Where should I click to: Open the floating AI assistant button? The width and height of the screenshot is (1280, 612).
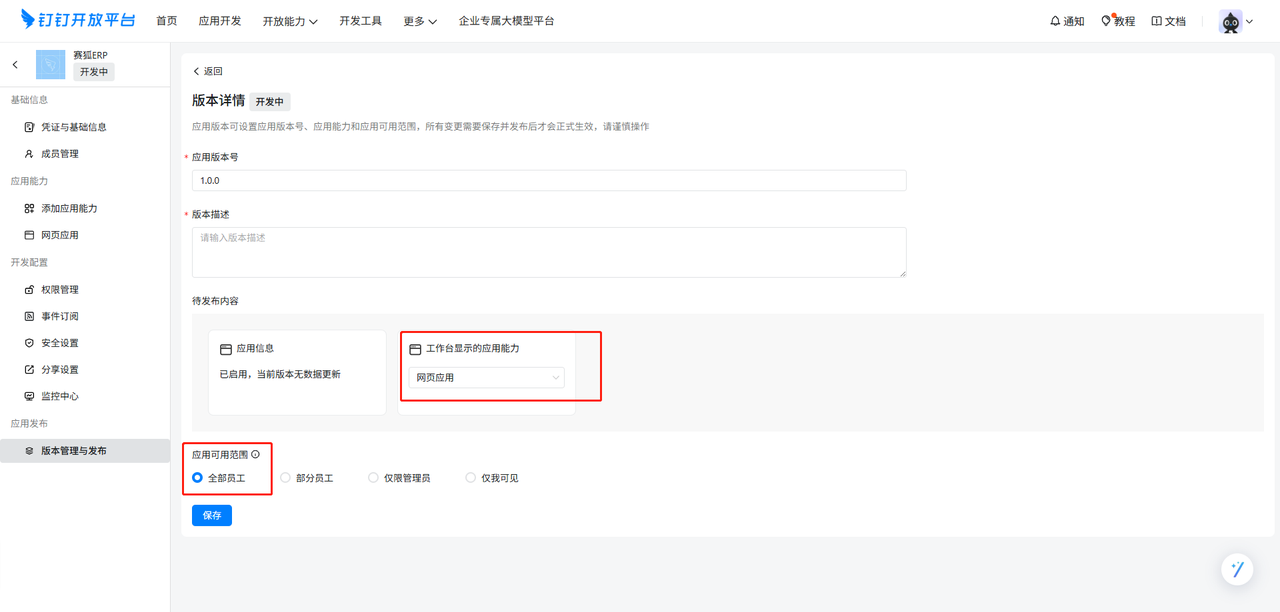click(1238, 569)
